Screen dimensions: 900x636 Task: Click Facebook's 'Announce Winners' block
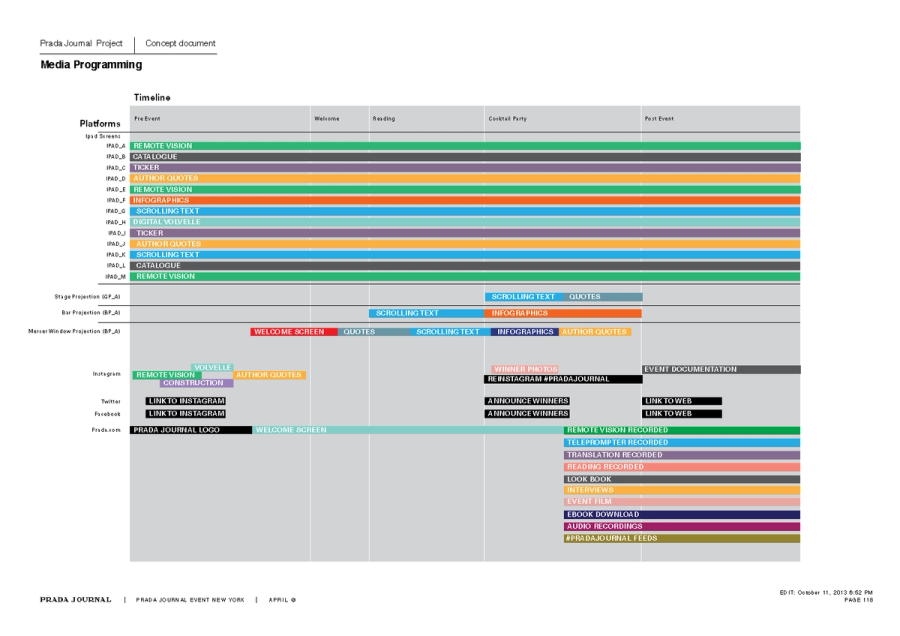[x=527, y=413]
